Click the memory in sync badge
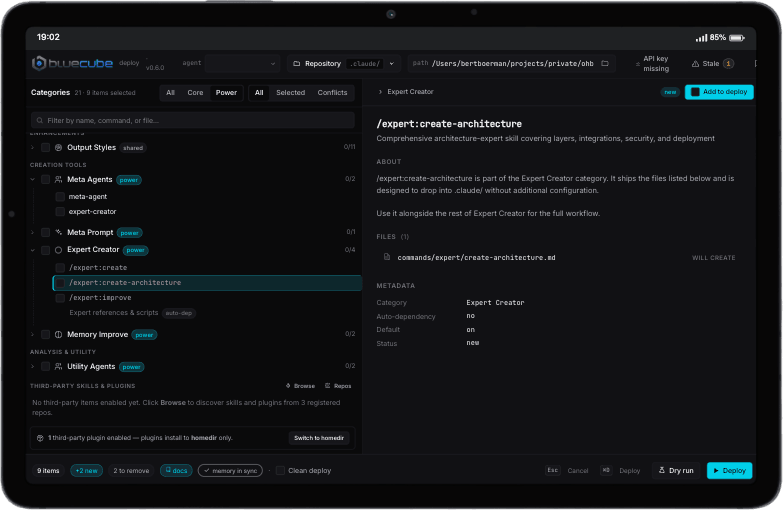 pyautogui.click(x=230, y=471)
